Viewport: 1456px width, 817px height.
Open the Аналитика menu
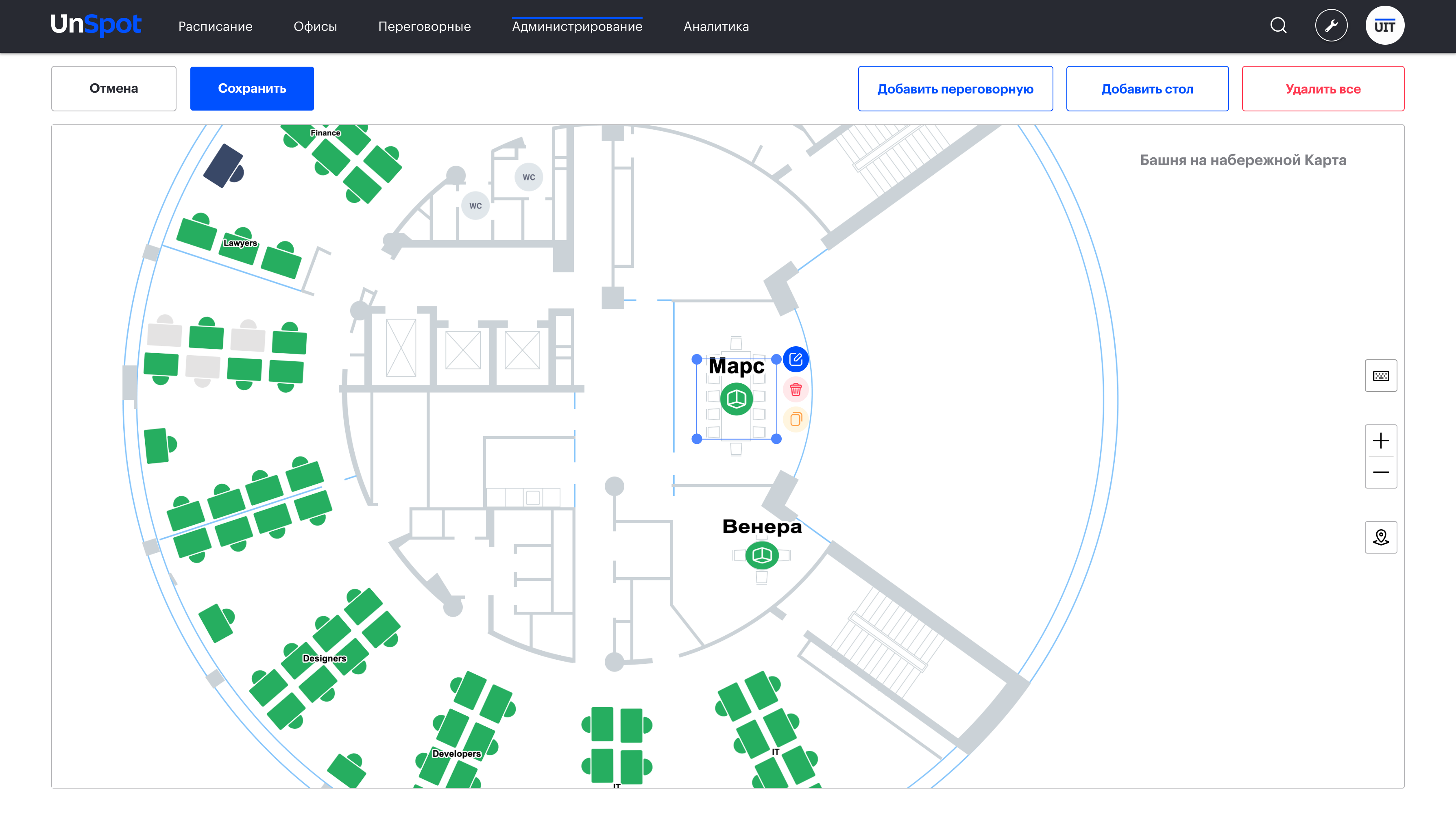click(x=716, y=26)
